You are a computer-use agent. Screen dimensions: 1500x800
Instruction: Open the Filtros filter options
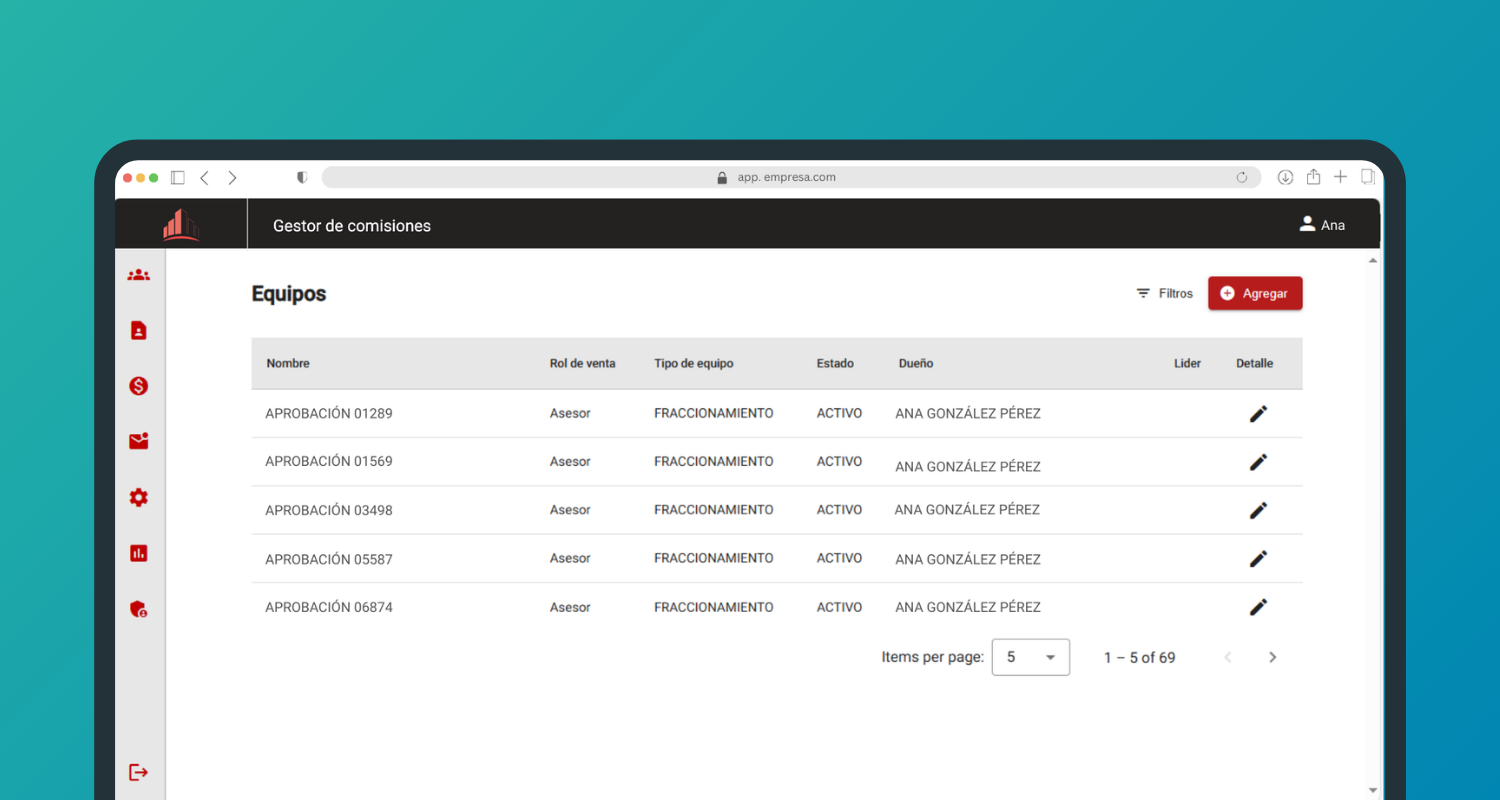[1164, 294]
